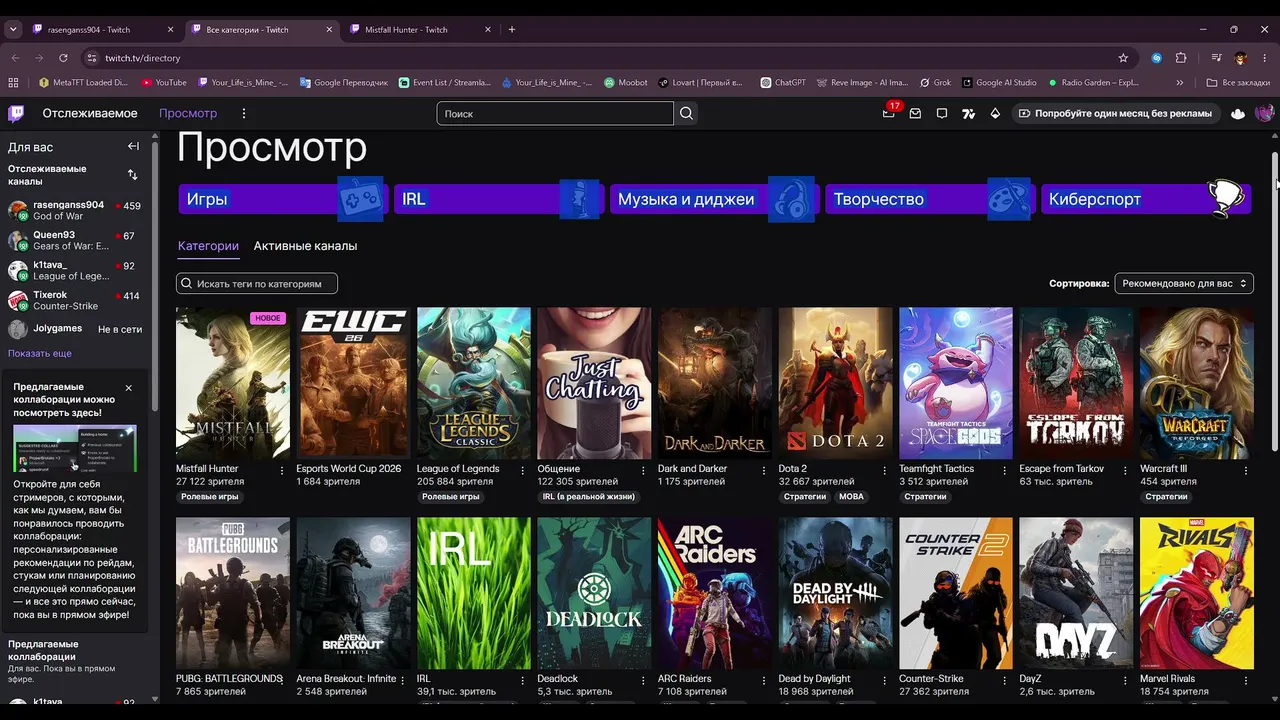This screenshot has height=720, width=1280.
Task: Open options menu for Dota 2 category
Action: point(884,469)
